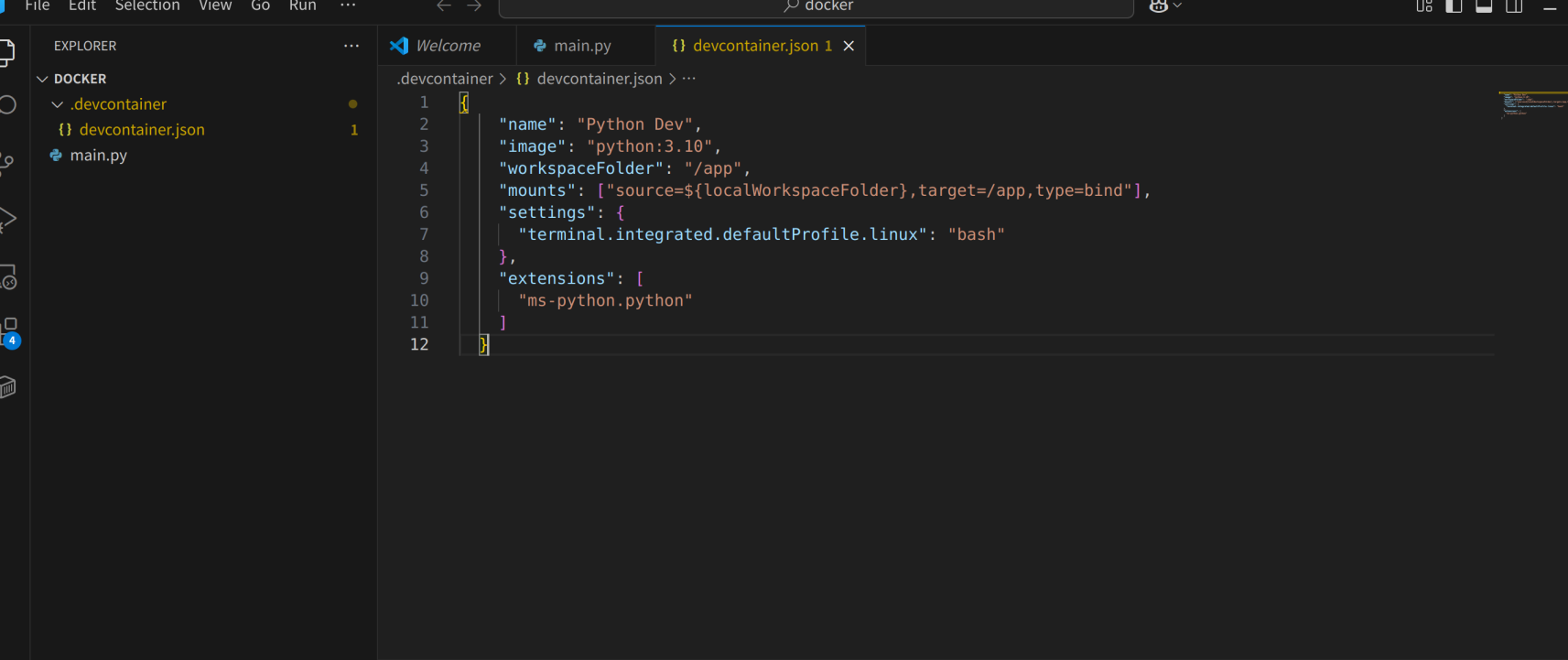This screenshot has width=1568, height=660.
Task: Go forward with right arrow
Action: click(x=474, y=6)
